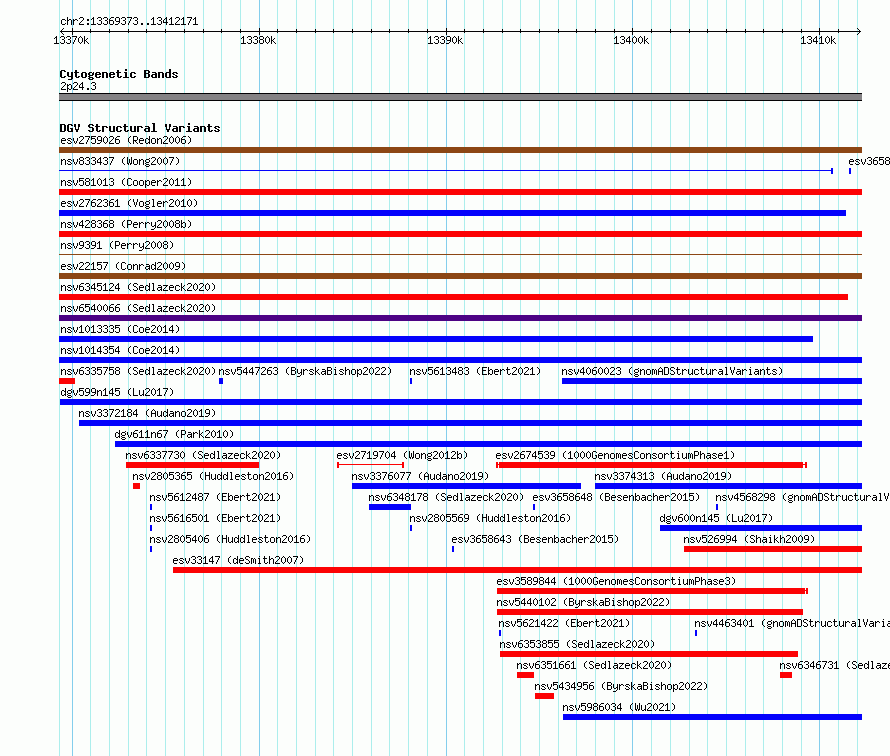Open esv2674539 (1000GenomesConsortiumPhase1) variant
The height and width of the screenshot is (756, 890).
615,455
